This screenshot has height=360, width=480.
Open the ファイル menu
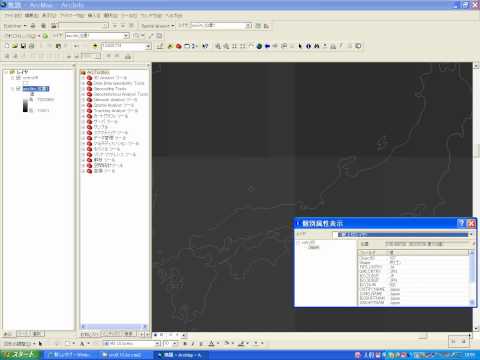pos(13,15)
